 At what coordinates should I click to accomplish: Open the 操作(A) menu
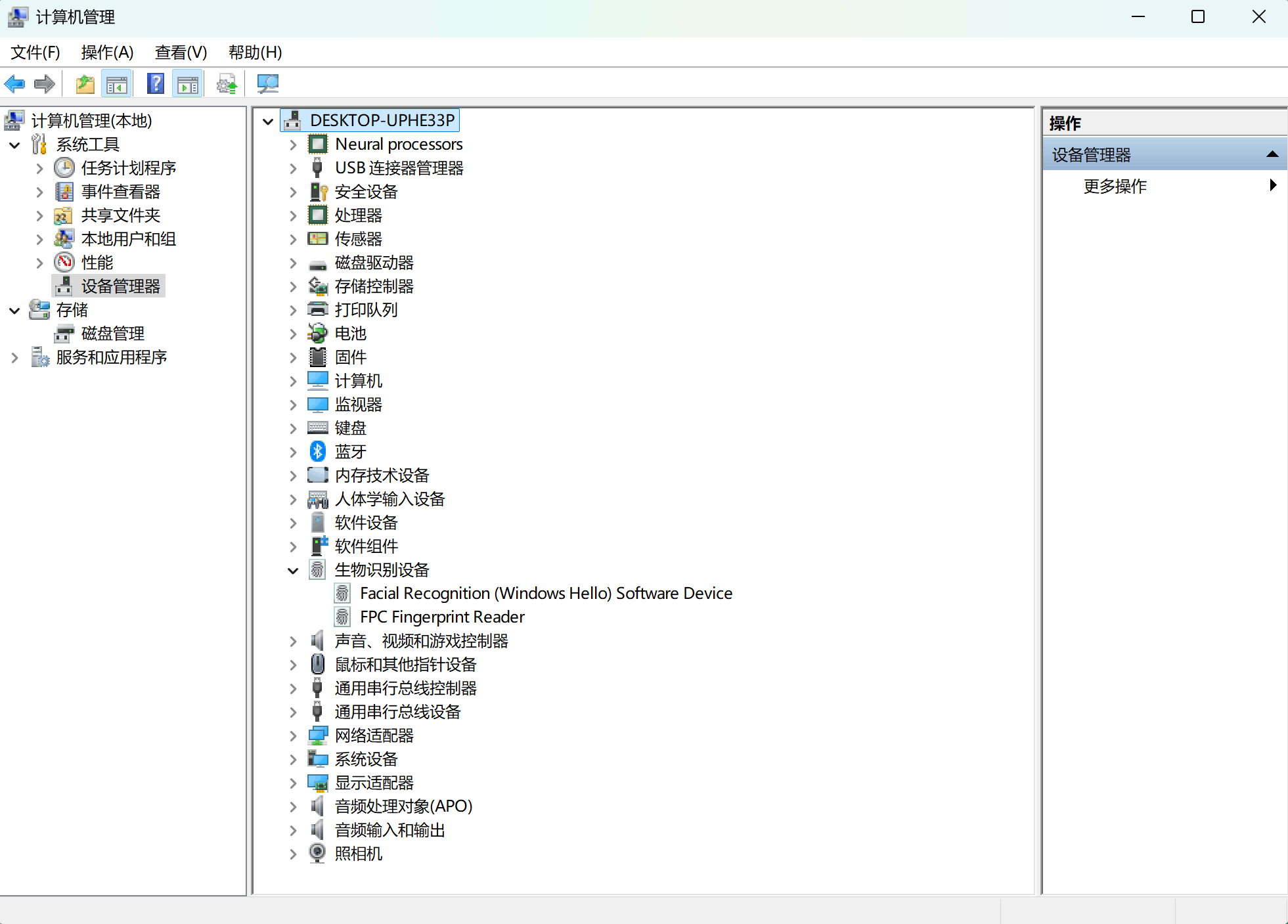(x=107, y=53)
